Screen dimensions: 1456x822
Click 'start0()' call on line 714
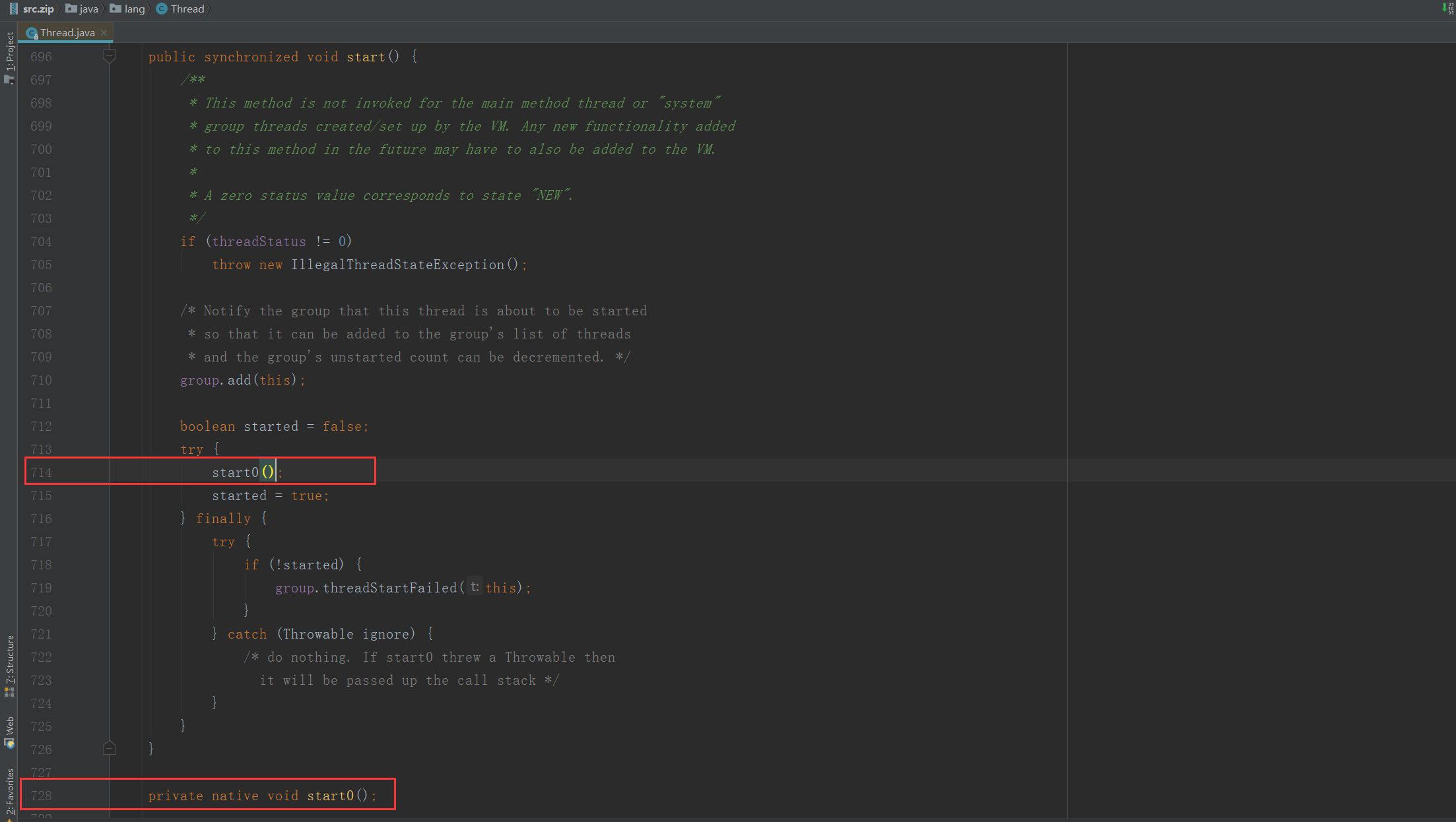pos(243,472)
